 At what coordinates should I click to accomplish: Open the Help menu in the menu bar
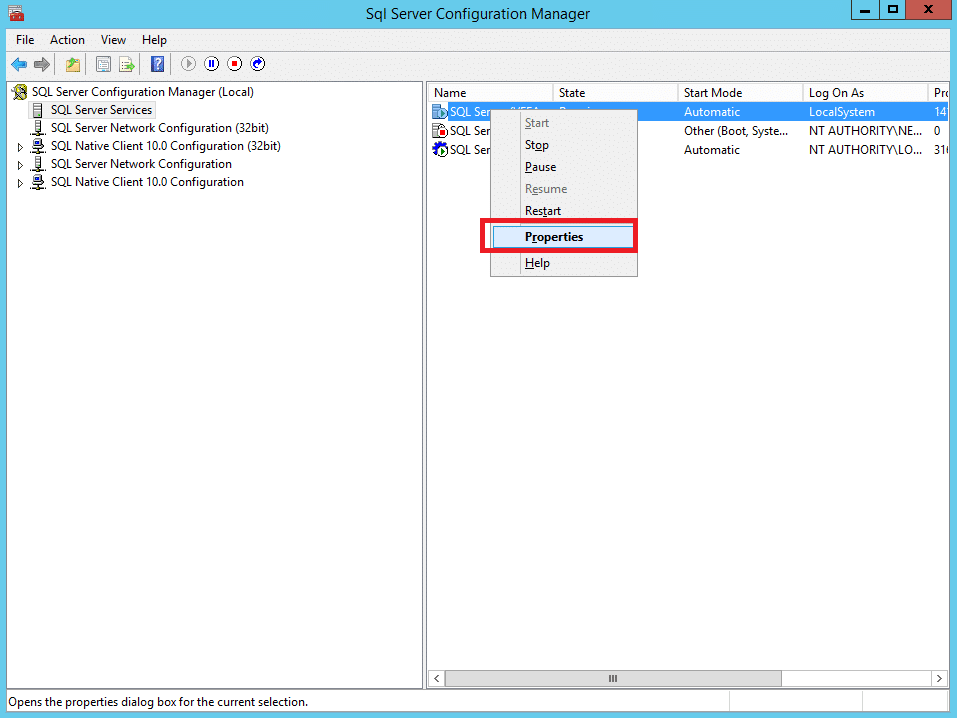point(154,40)
